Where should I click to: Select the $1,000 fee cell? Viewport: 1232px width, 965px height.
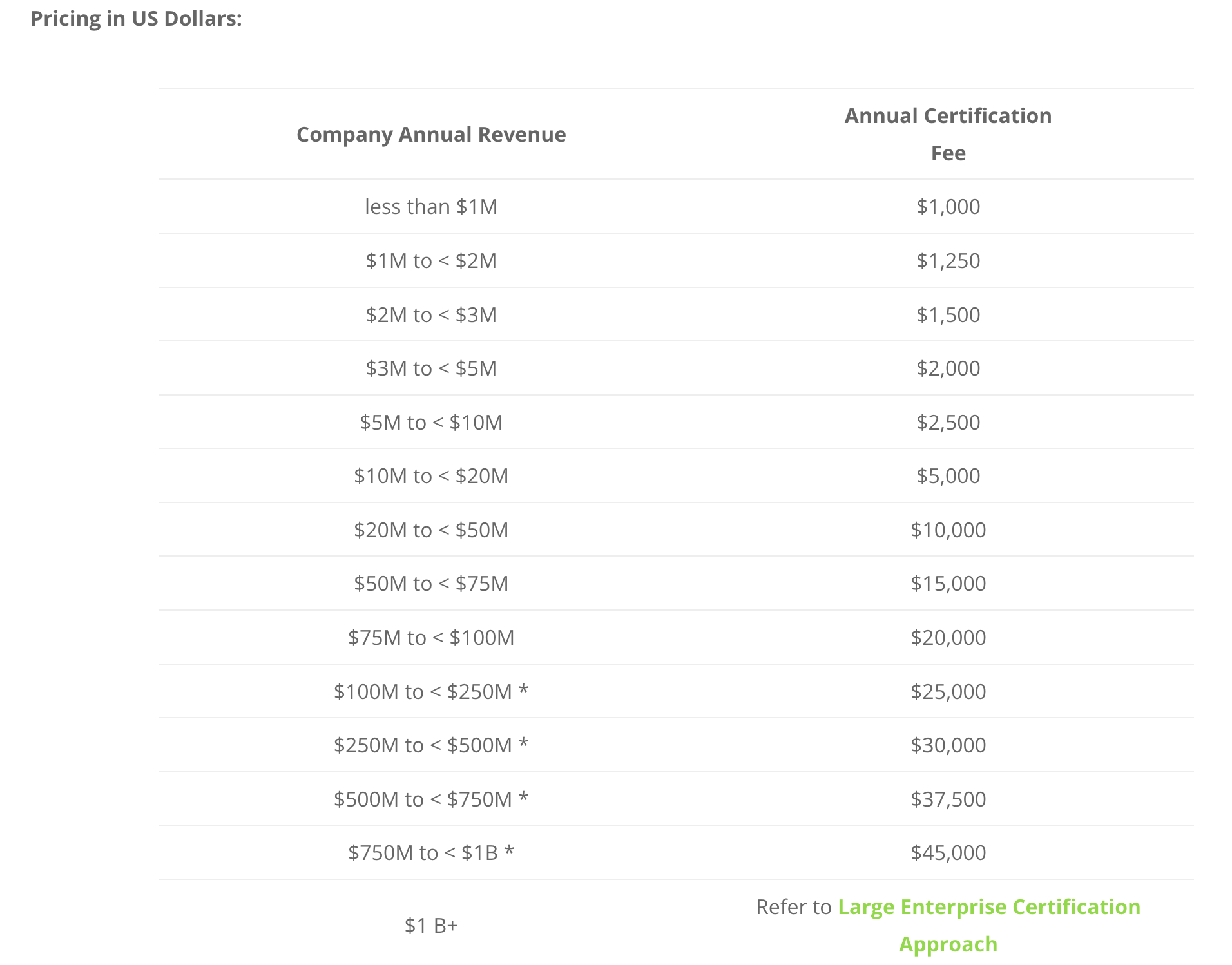pos(948,207)
